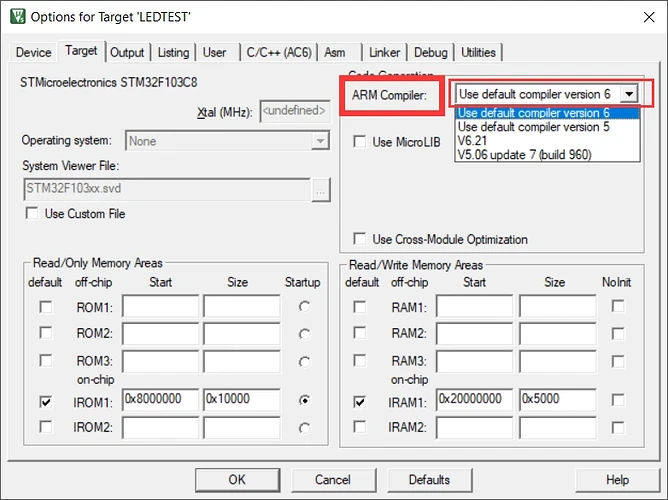This screenshot has height=500, width=668.
Task: Open the C/C++ (AC6) tab
Action: [277, 52]
